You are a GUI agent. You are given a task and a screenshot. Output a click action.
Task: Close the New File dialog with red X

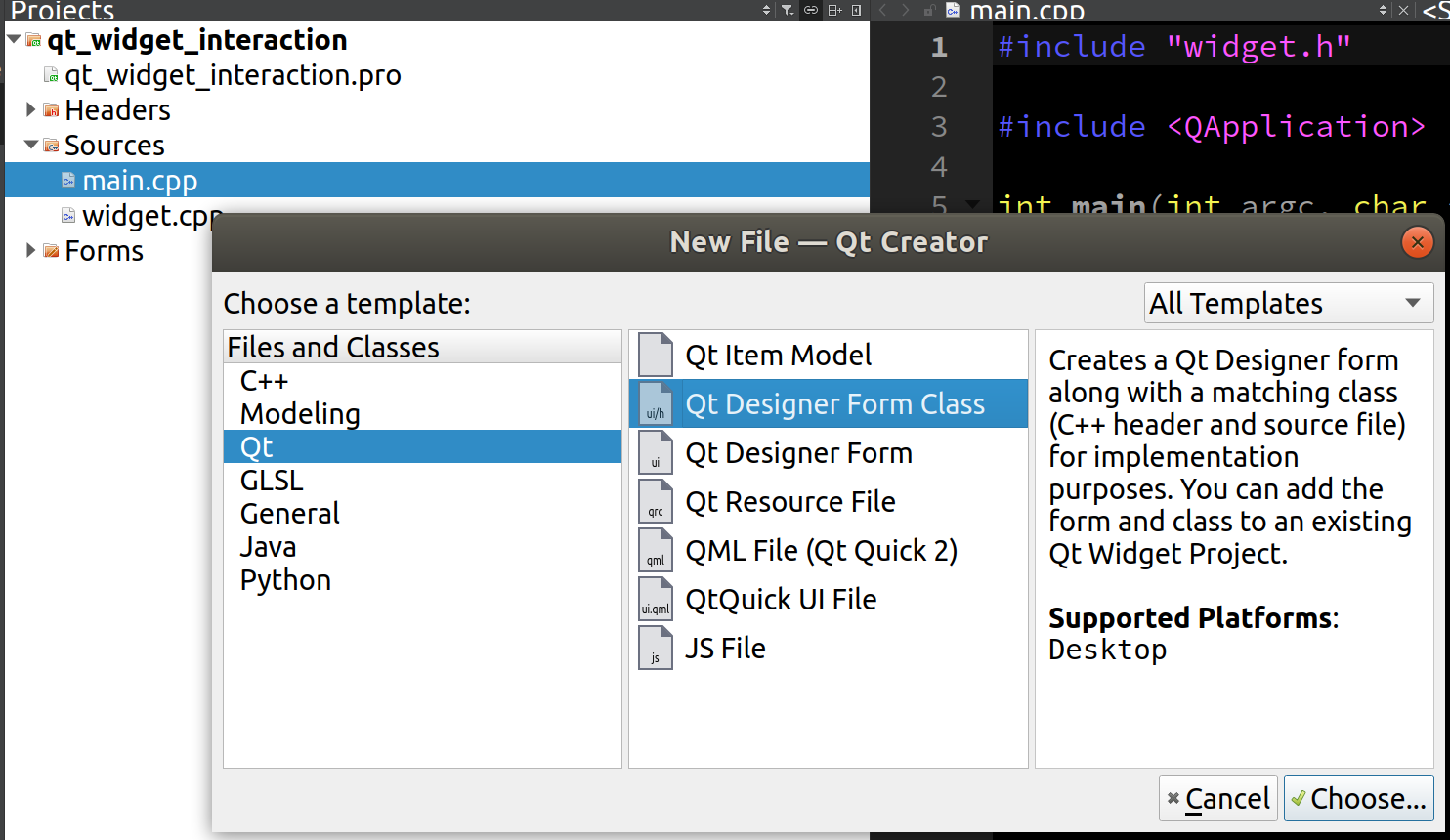tap(1417, 242)
